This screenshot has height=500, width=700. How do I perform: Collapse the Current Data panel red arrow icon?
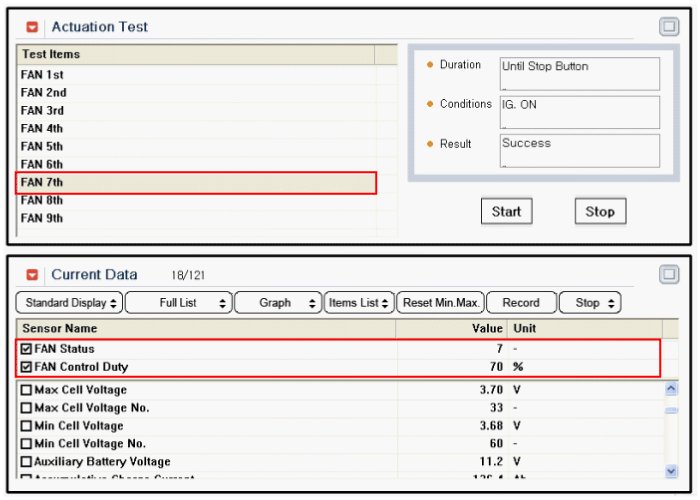(32, 275)
